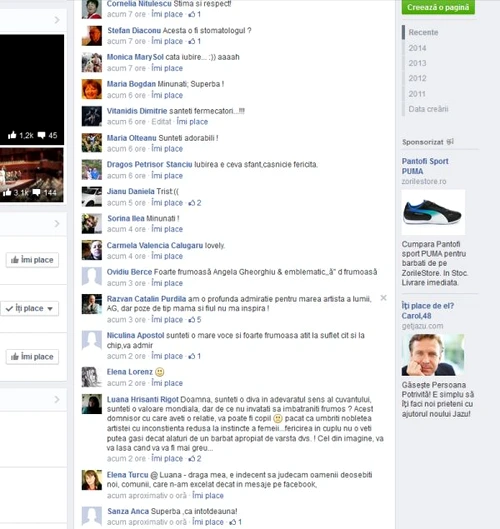Click Ovidiu Berce's blank avatar icon
The width and height of the screenshot is (500, 529).
[x=92, y=277]
